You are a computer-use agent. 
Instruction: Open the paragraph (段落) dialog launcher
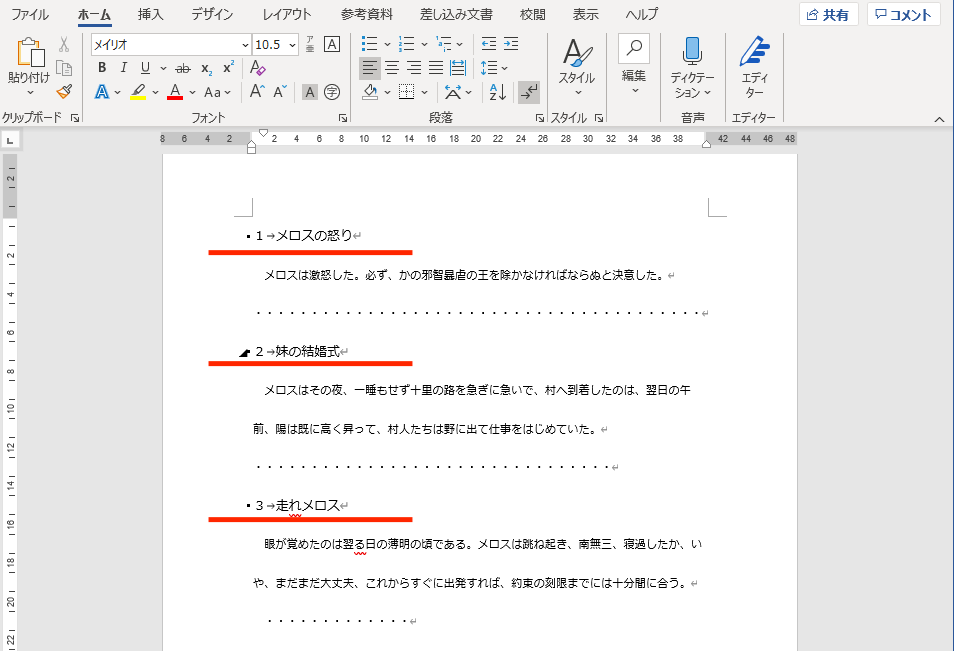[540, 118]
